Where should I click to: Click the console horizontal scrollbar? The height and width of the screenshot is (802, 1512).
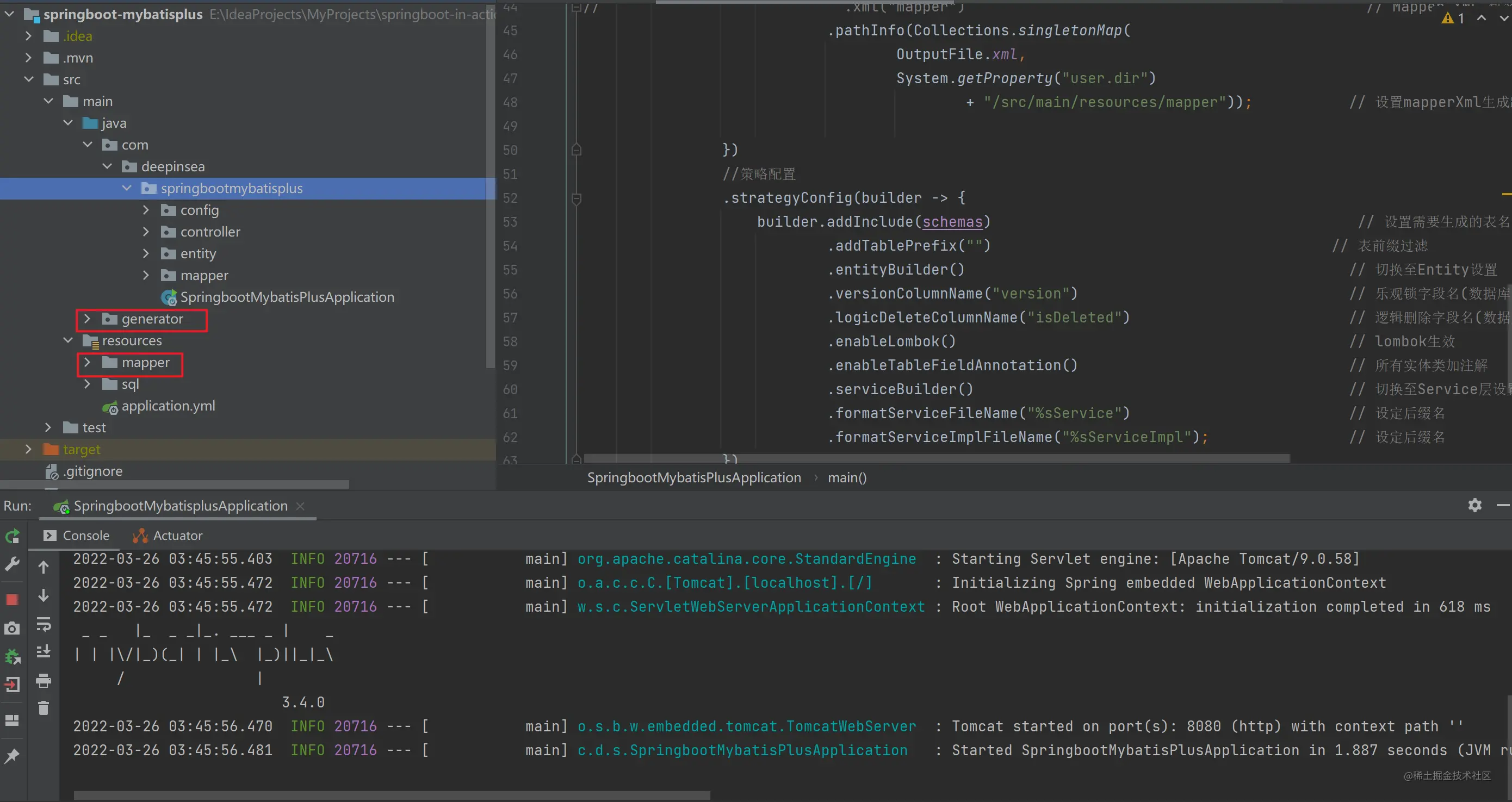point(392,795)
